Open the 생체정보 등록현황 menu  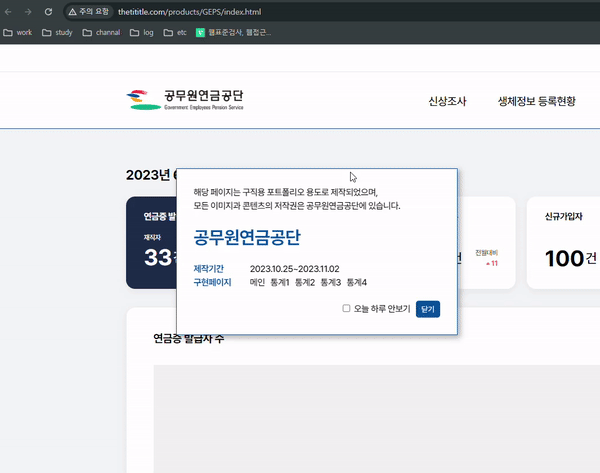click(536, 101)
